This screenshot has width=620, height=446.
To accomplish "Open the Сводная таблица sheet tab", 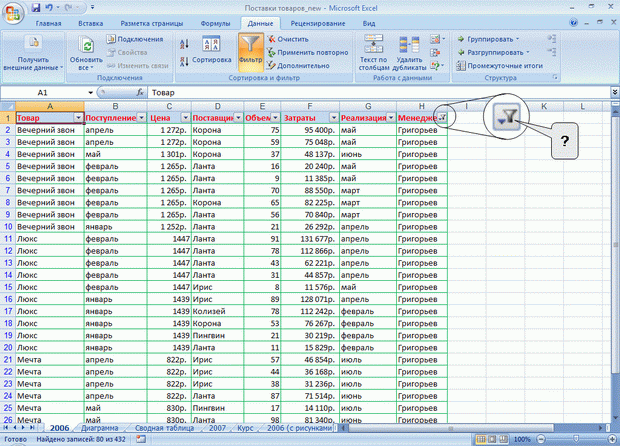I will click(x=164, y=428).
